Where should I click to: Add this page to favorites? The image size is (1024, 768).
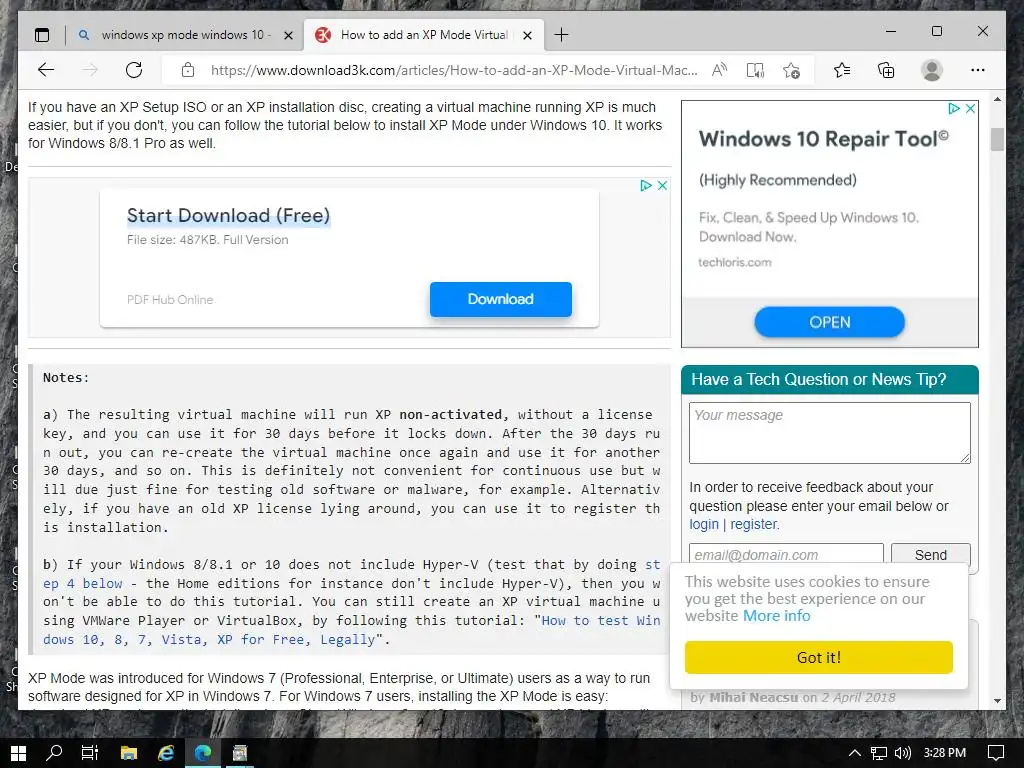click(792, 70)
